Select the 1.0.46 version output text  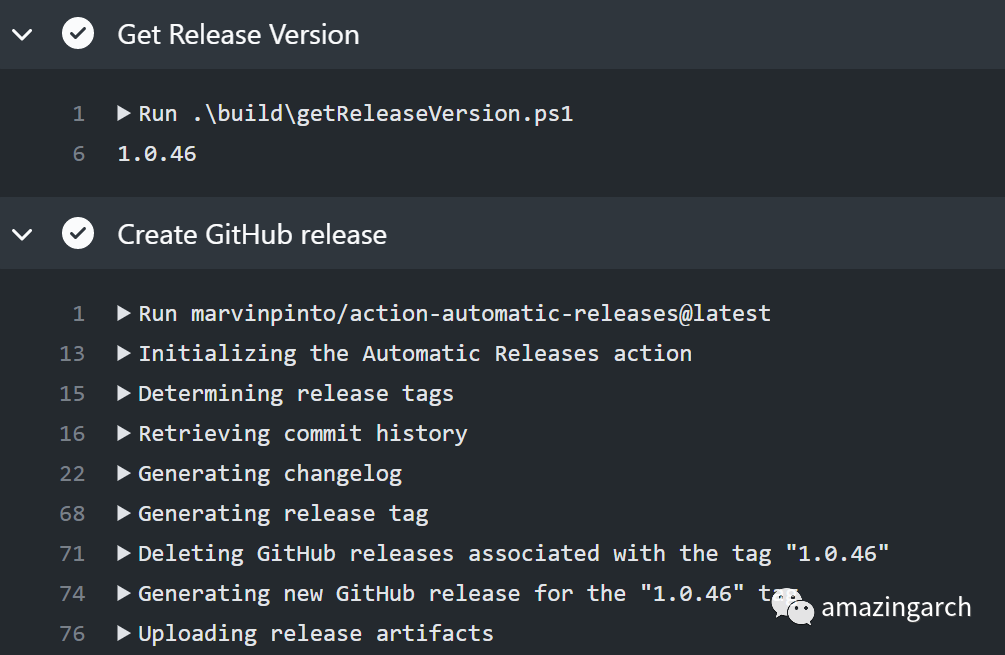point(157,153)
